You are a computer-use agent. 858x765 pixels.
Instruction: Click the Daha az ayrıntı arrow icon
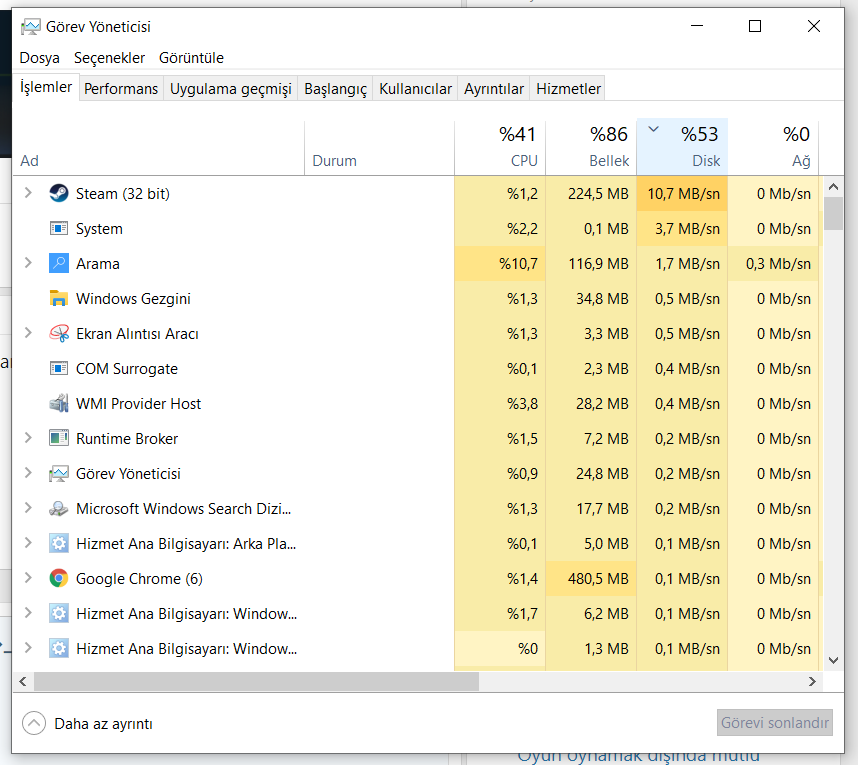pos(34,723)
